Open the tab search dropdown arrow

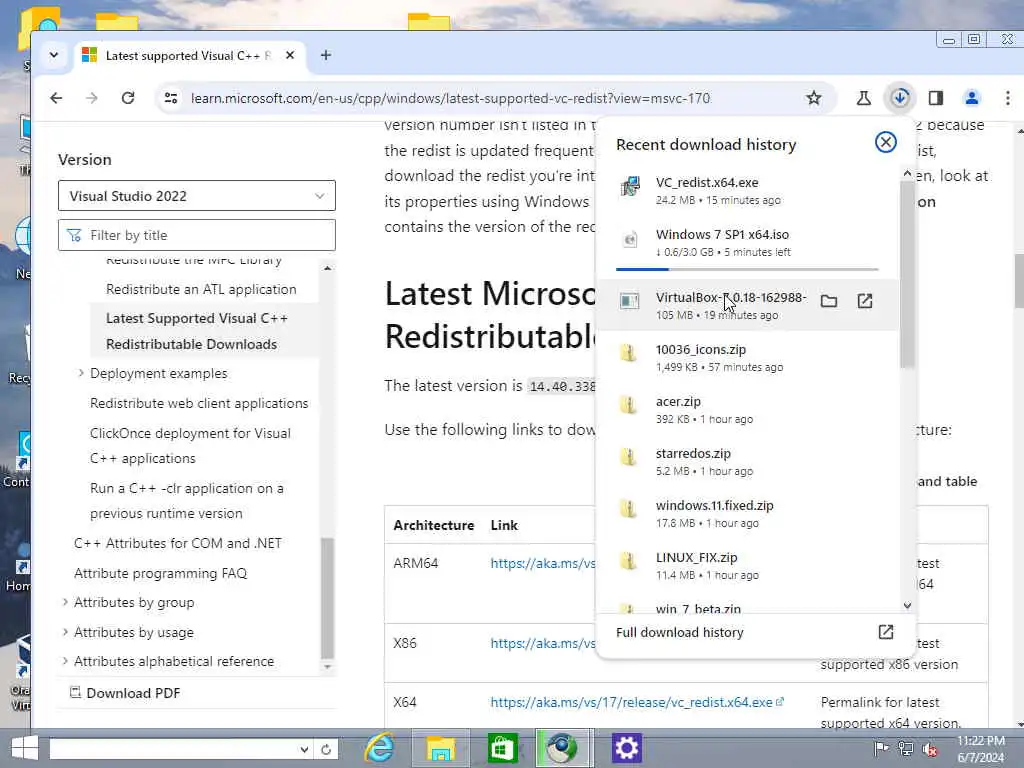[x=54, y=56]
